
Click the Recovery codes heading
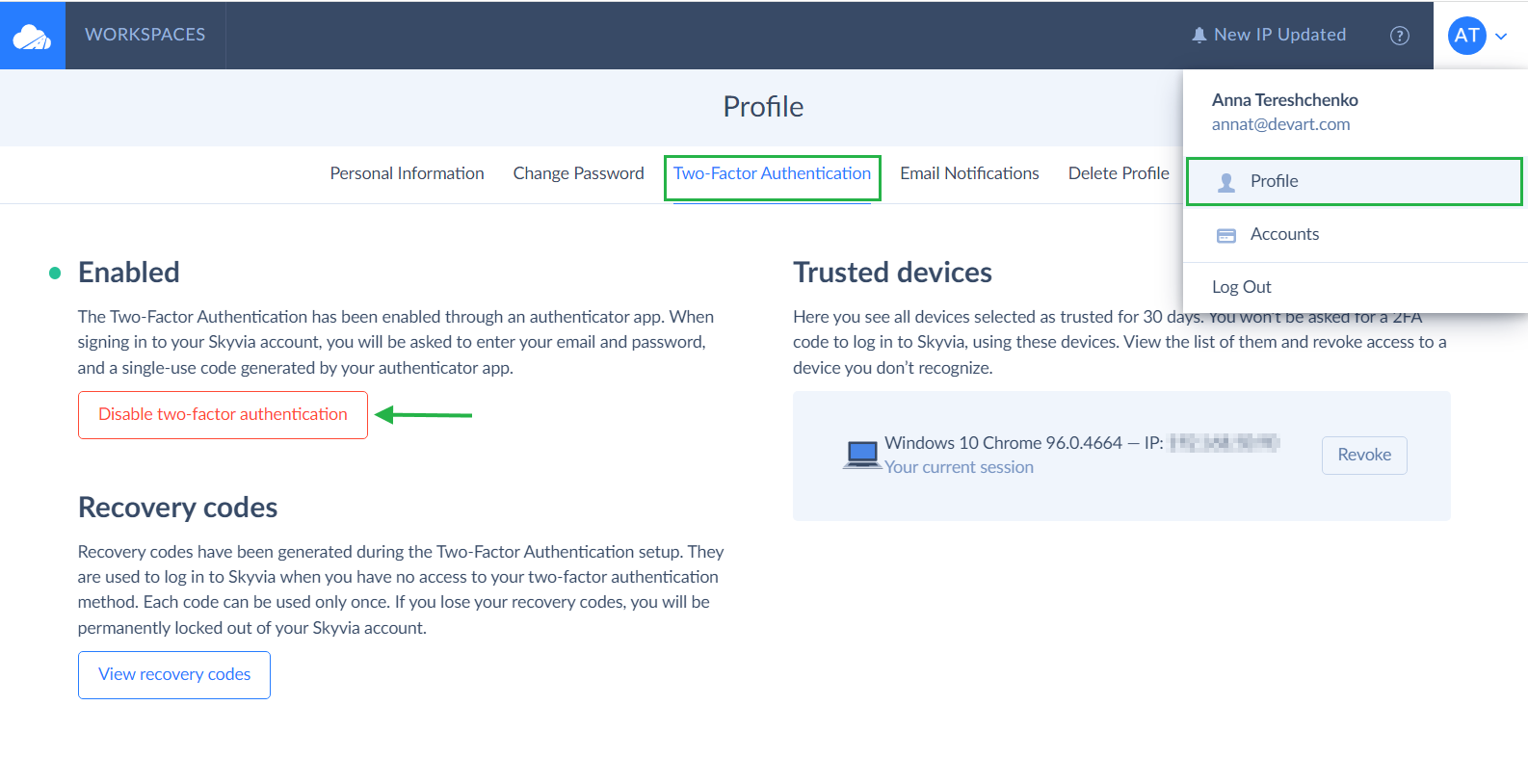click(178, 508)
